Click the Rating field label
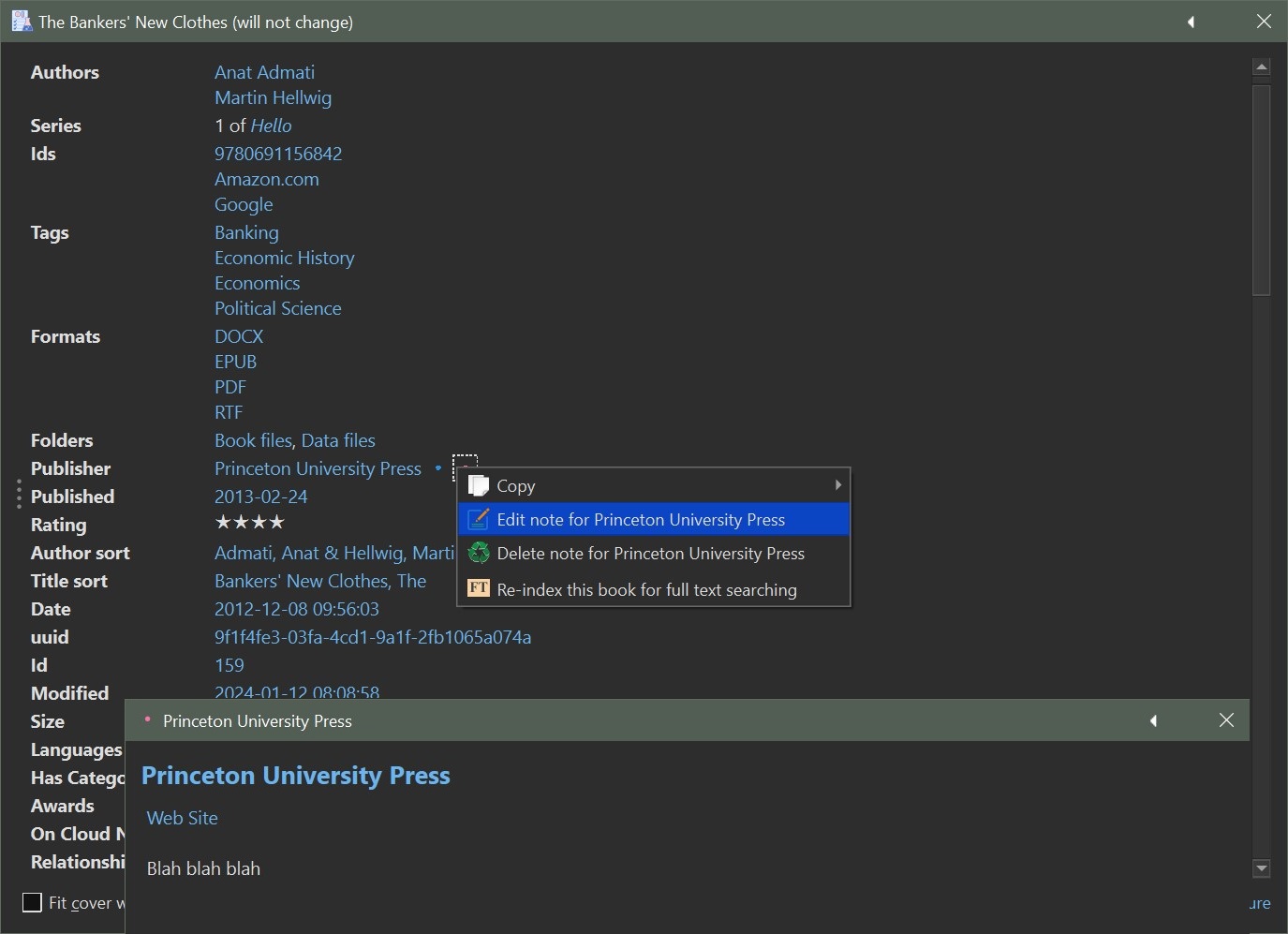Screen dimensions: 1288x934 tap(58, 525)
